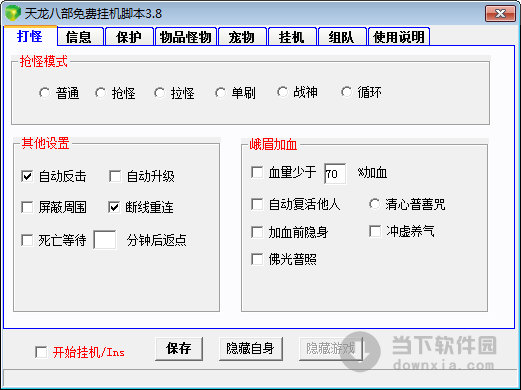Pick the 单刷 radio button
Screen dimensions: 521x390
tap(220, 93)
